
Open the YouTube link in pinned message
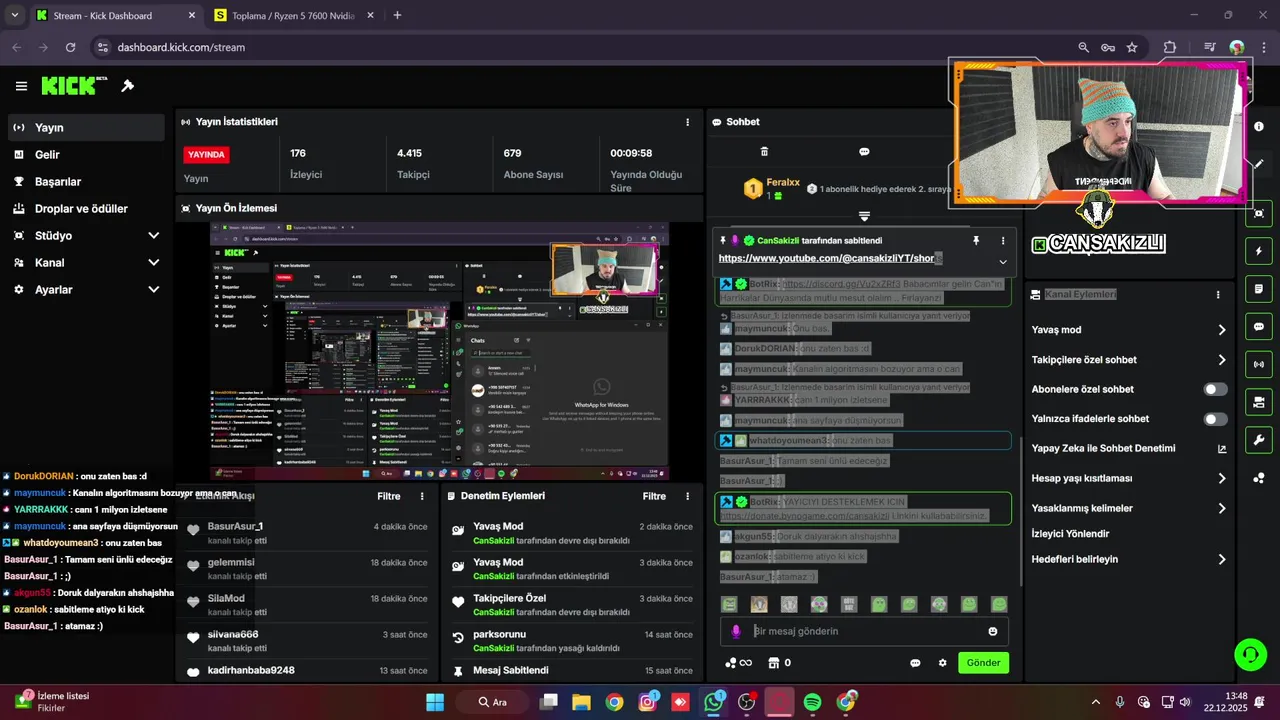coord(830,258)
